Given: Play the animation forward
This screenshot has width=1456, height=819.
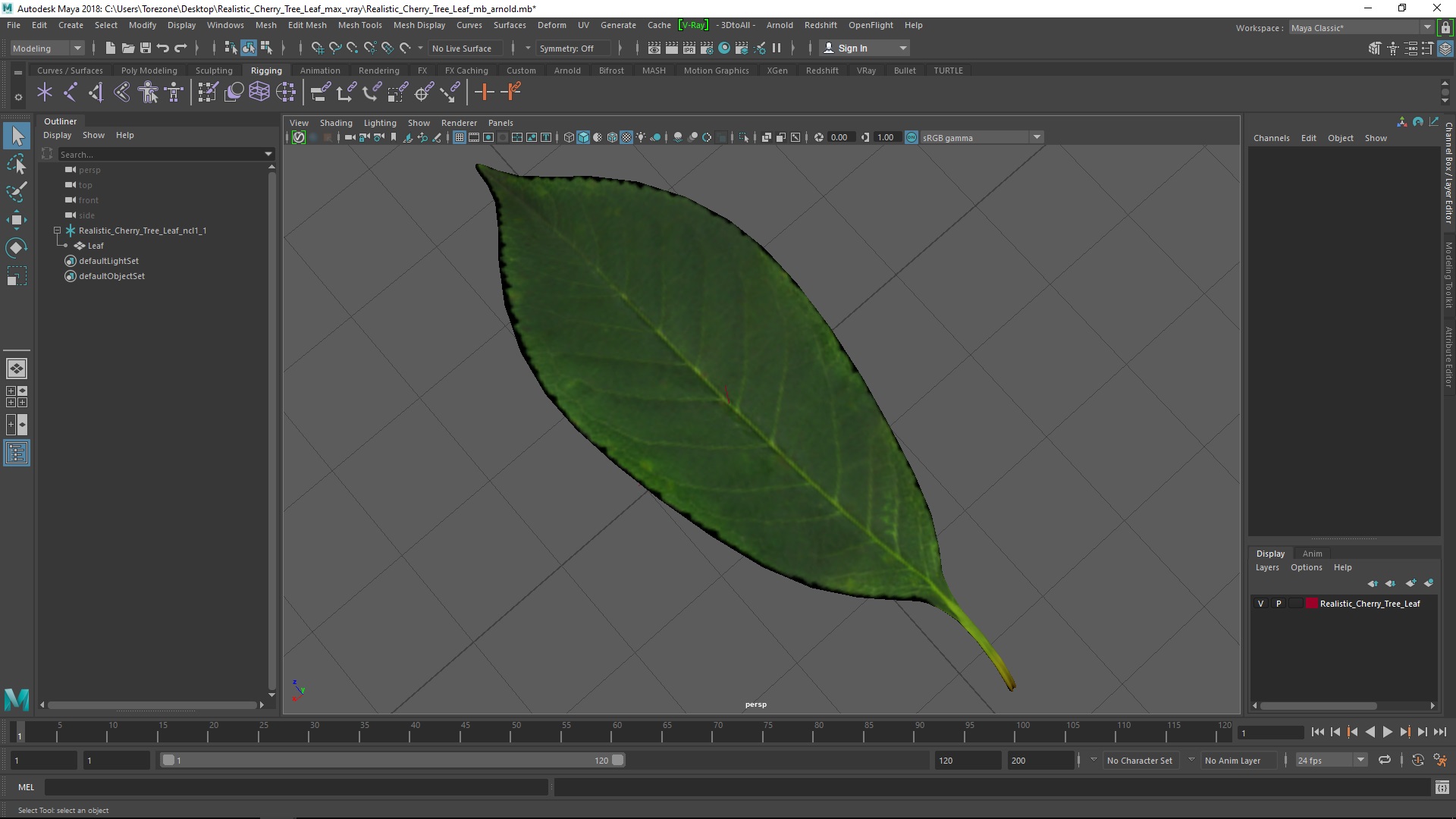Looking at the screenshot, I should pyautogui.click(x=1387, y=732).
